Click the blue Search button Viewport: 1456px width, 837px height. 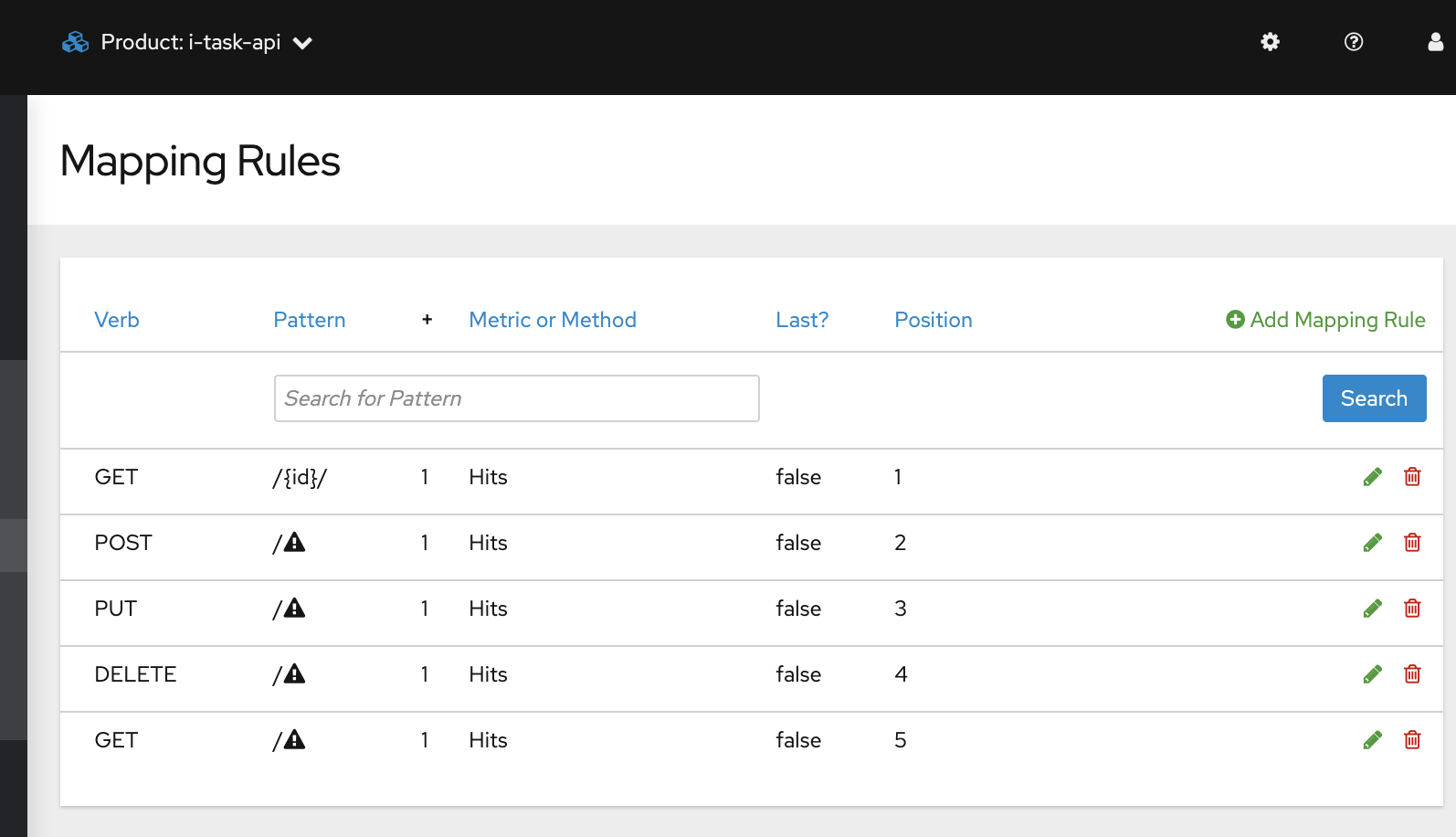tap(1374, 398)
